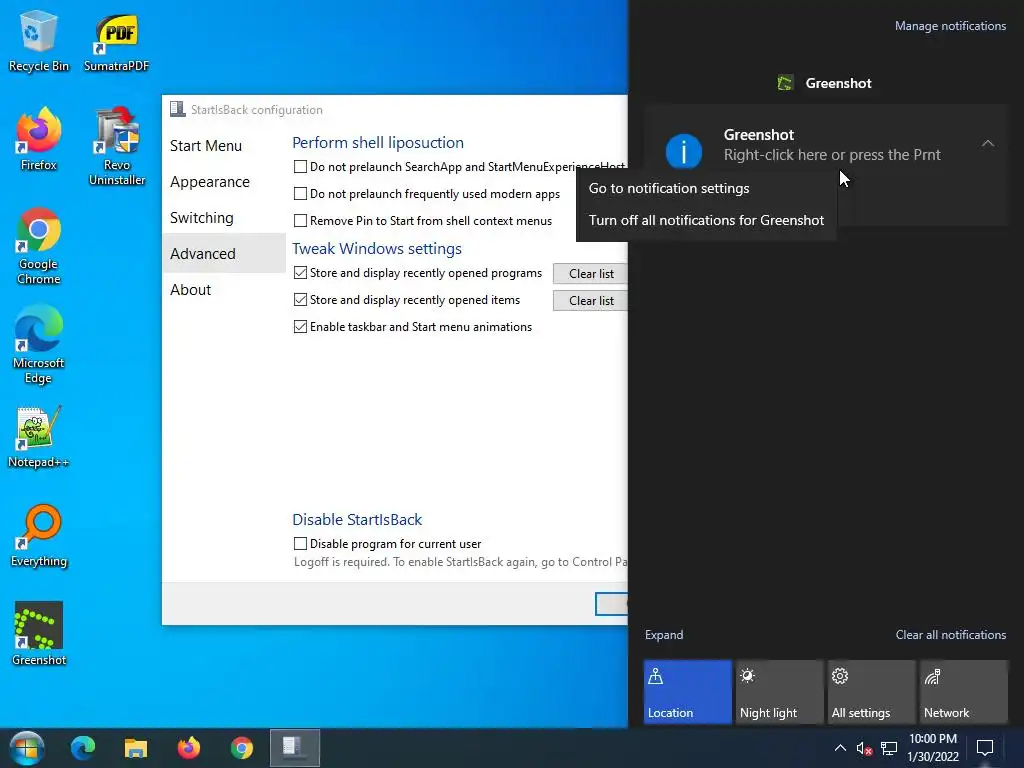Image resolution: width=1024 pixels, height=768 pixels.
Task: Expand the quick actions panel
Action: tap(664, 635)
